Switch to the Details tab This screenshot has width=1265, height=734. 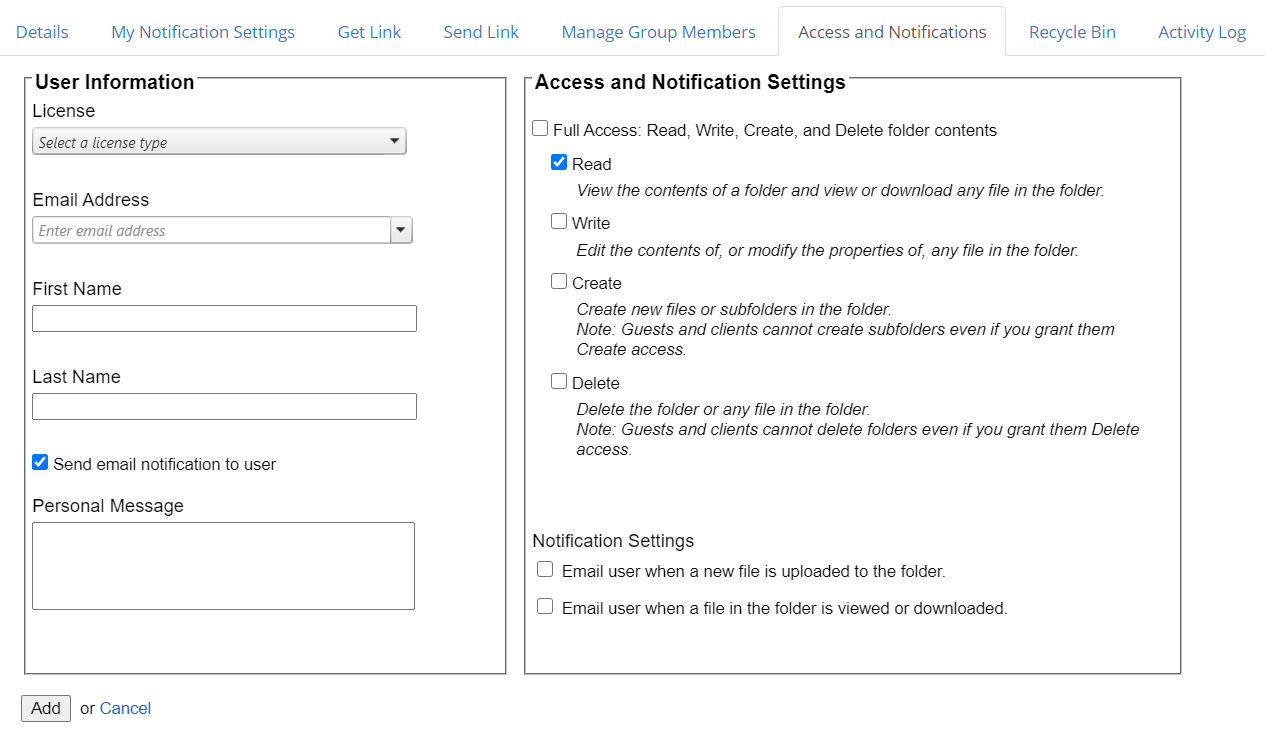point(42,31)
